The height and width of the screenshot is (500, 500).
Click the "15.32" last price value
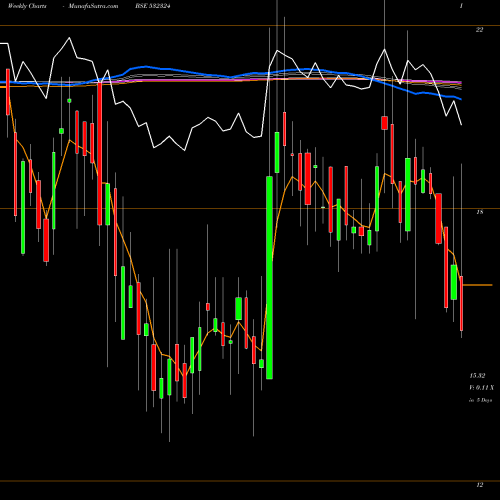[477, 376]
